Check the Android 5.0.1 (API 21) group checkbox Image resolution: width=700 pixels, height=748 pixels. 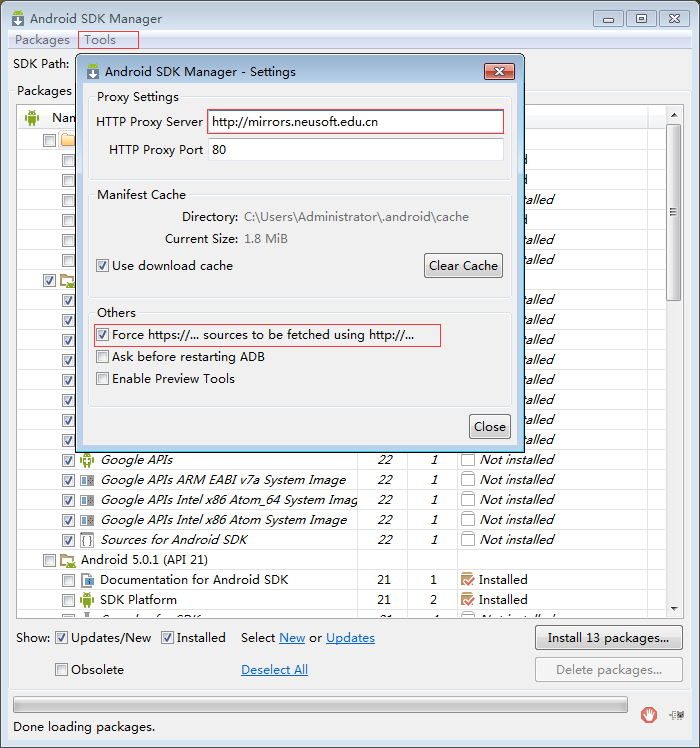coord(49,560)
